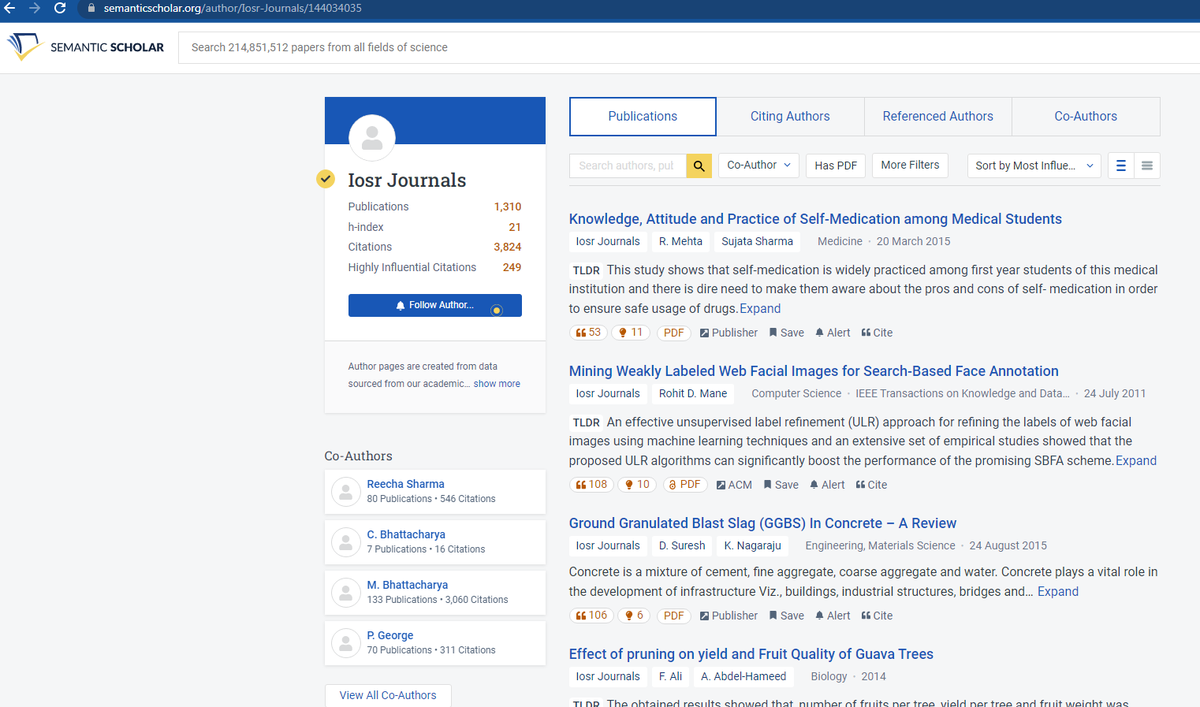
Task: Click author chip D. Suresh
Action: pyautogui.click(x=682, y=545)
